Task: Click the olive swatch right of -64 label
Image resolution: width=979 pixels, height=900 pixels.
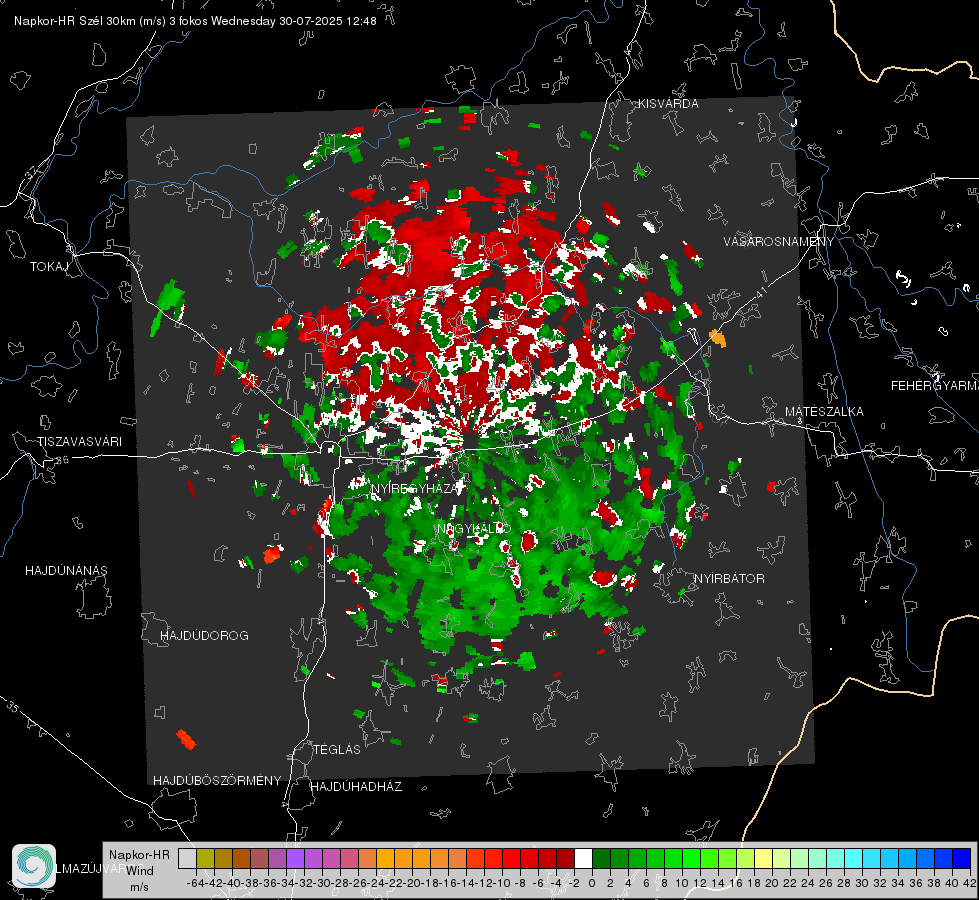Action: click(205, 858)
